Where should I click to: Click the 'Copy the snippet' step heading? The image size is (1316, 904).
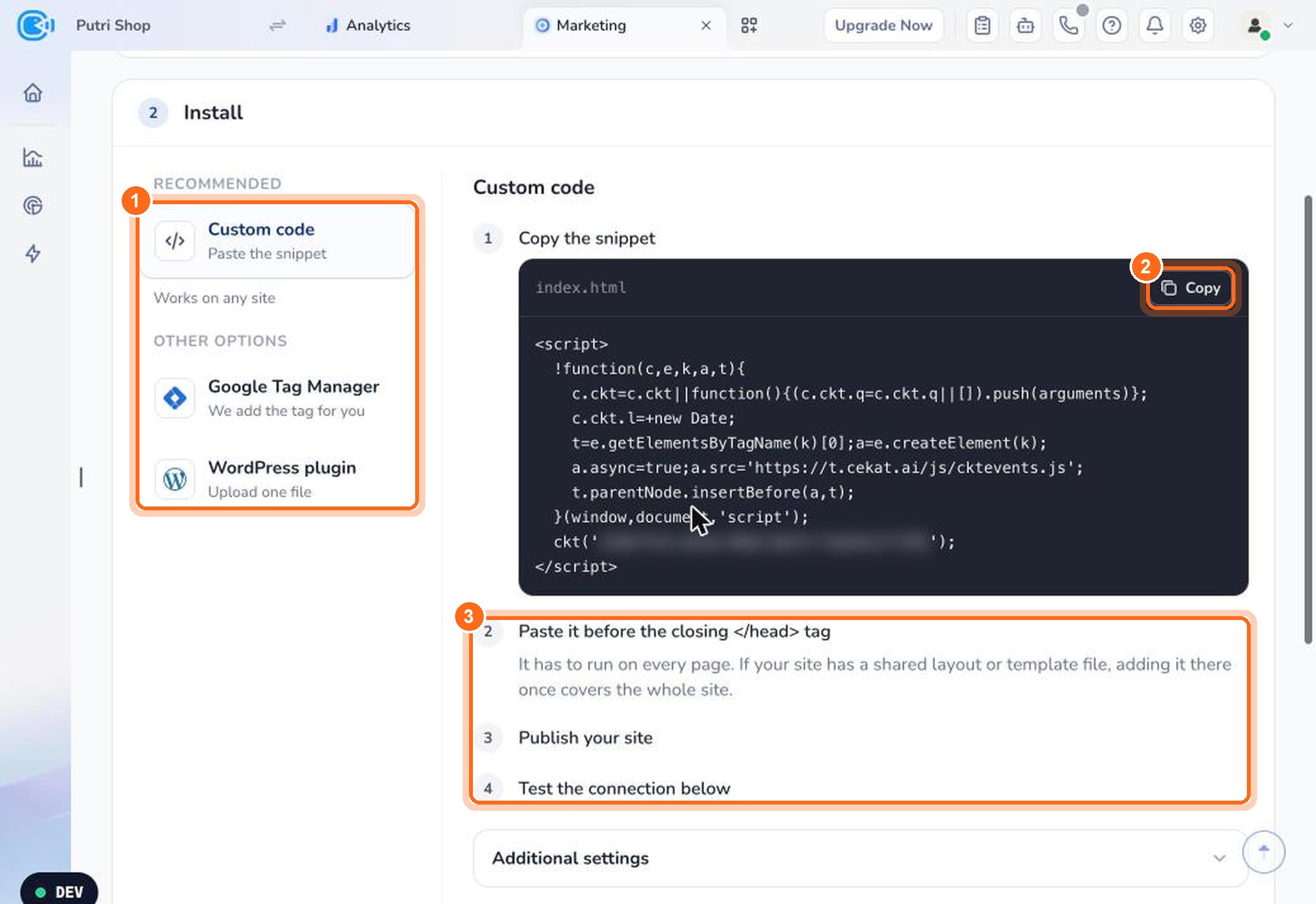point(587,238)
